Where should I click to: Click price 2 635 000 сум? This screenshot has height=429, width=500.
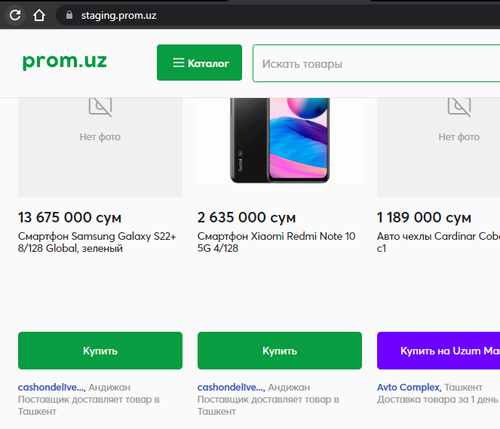pos(247,217)
